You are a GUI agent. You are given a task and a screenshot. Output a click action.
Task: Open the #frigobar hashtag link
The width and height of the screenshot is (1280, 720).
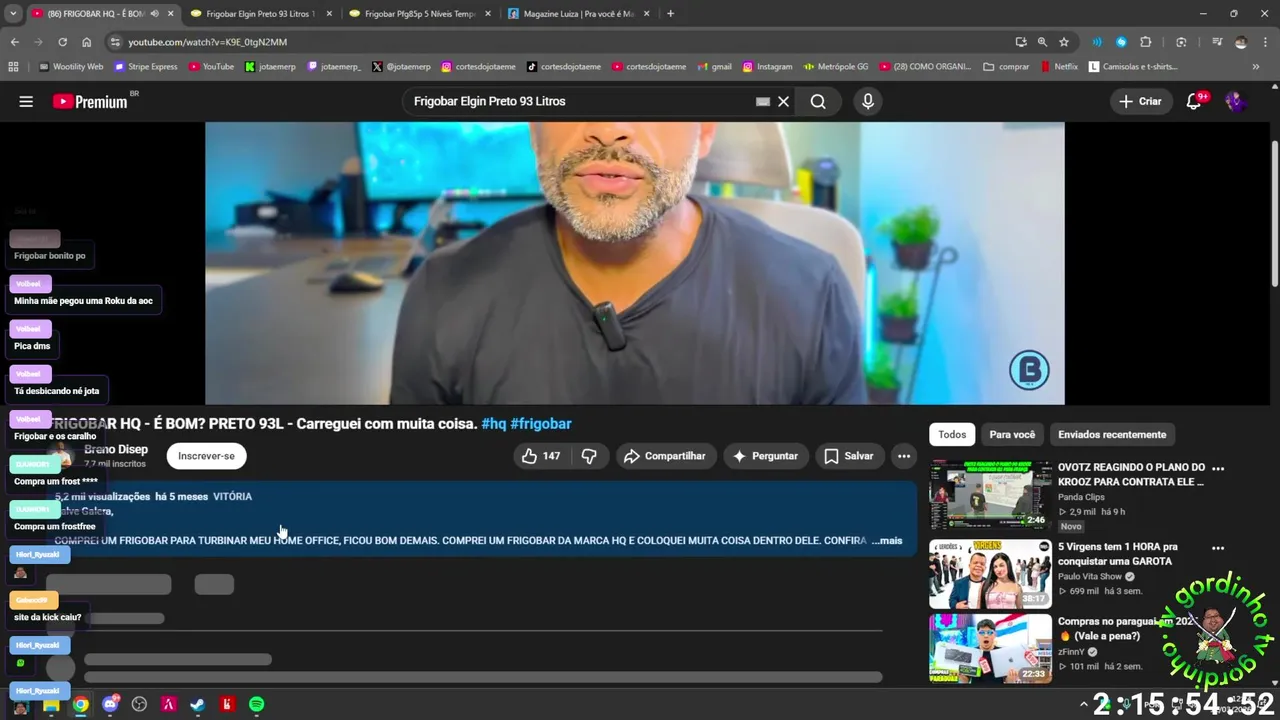pyautogui.click(x=541, y=424)
